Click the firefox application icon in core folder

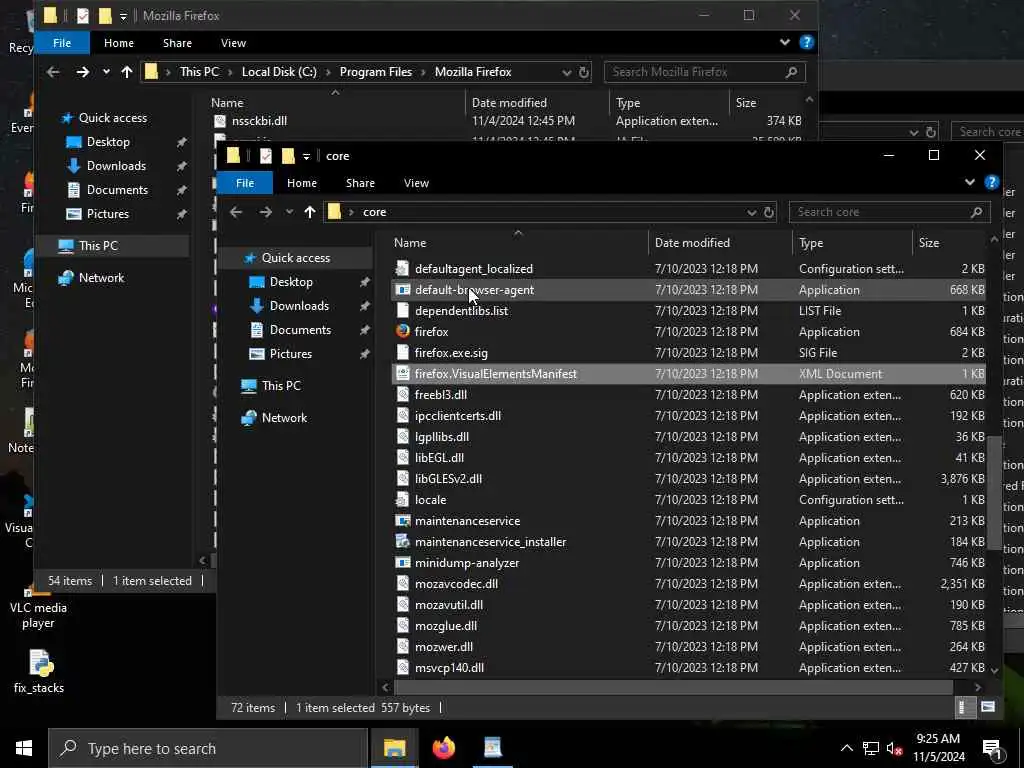coord(403,332)
